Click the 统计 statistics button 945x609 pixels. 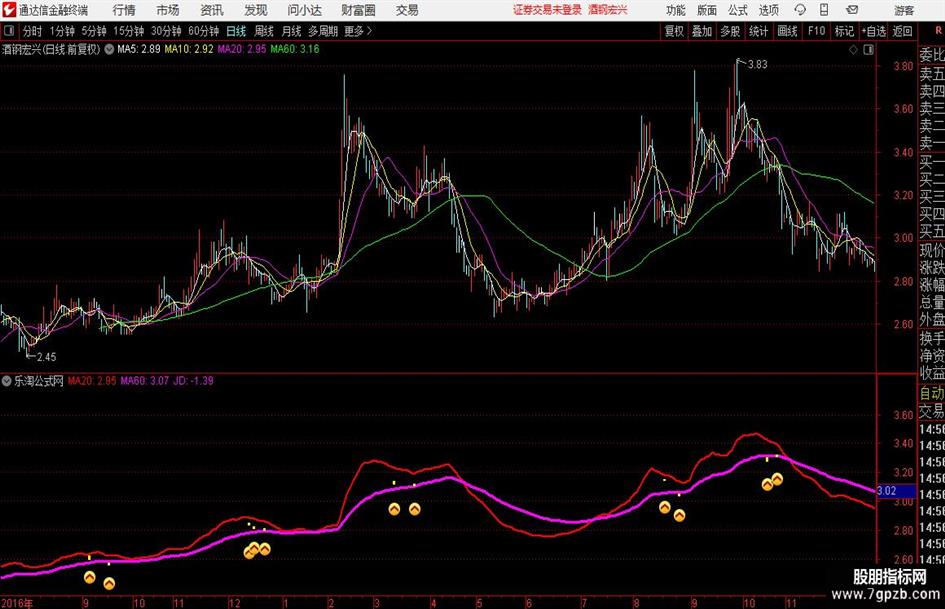coord(758,31)
